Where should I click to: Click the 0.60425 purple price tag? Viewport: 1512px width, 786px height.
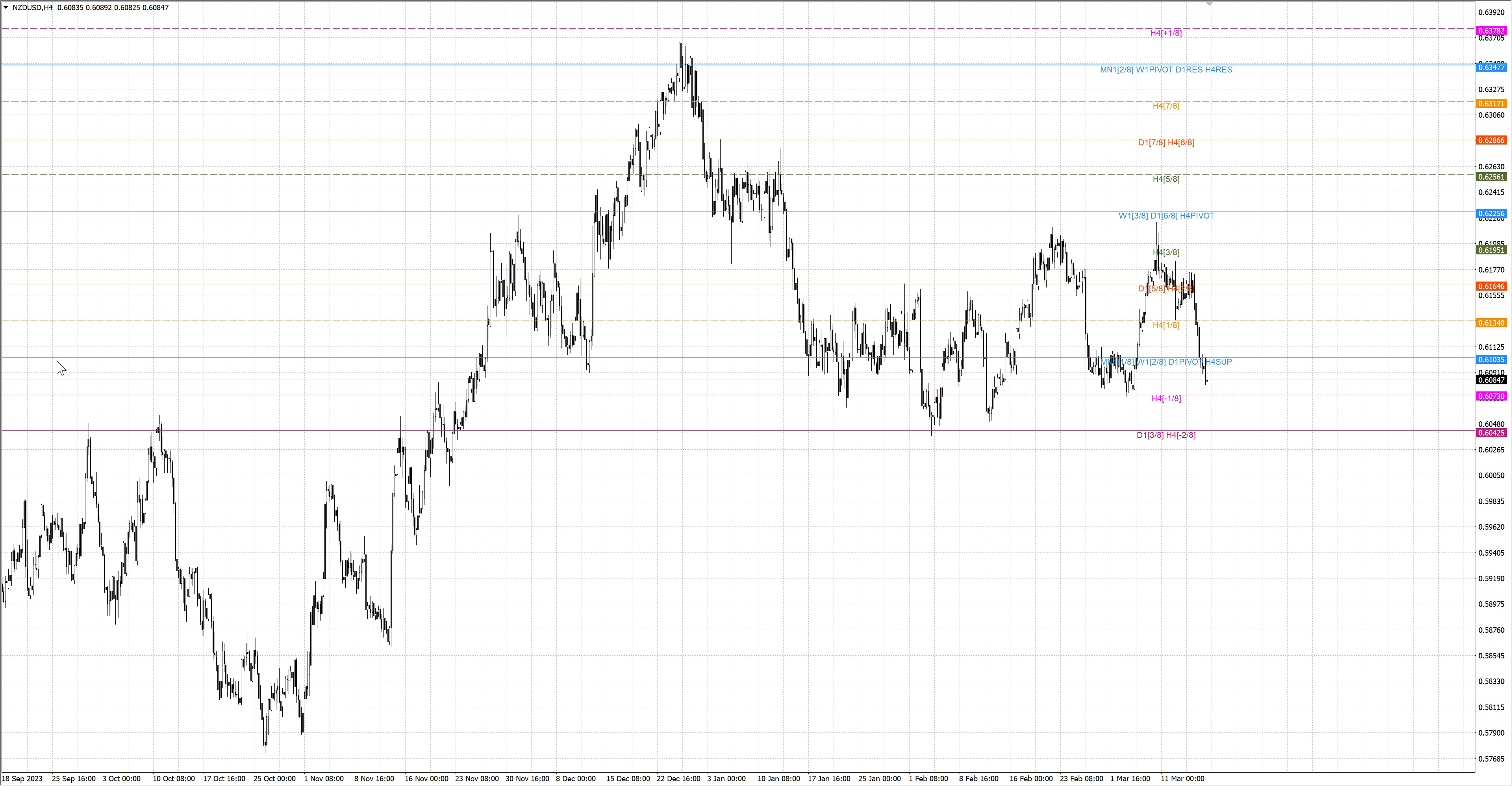pyautogui.click(x=1491, y=433)
